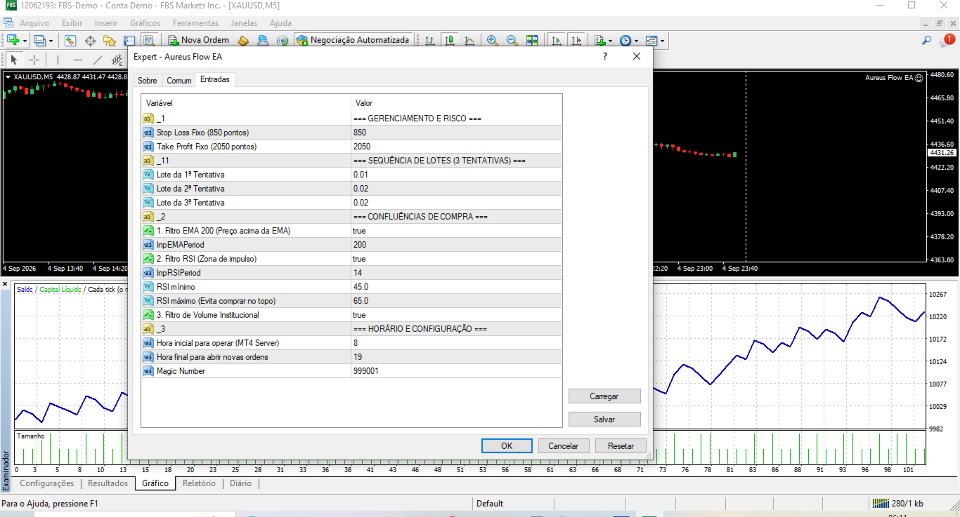
Task: Switch to the Comum tab
Action: point(179,80)
